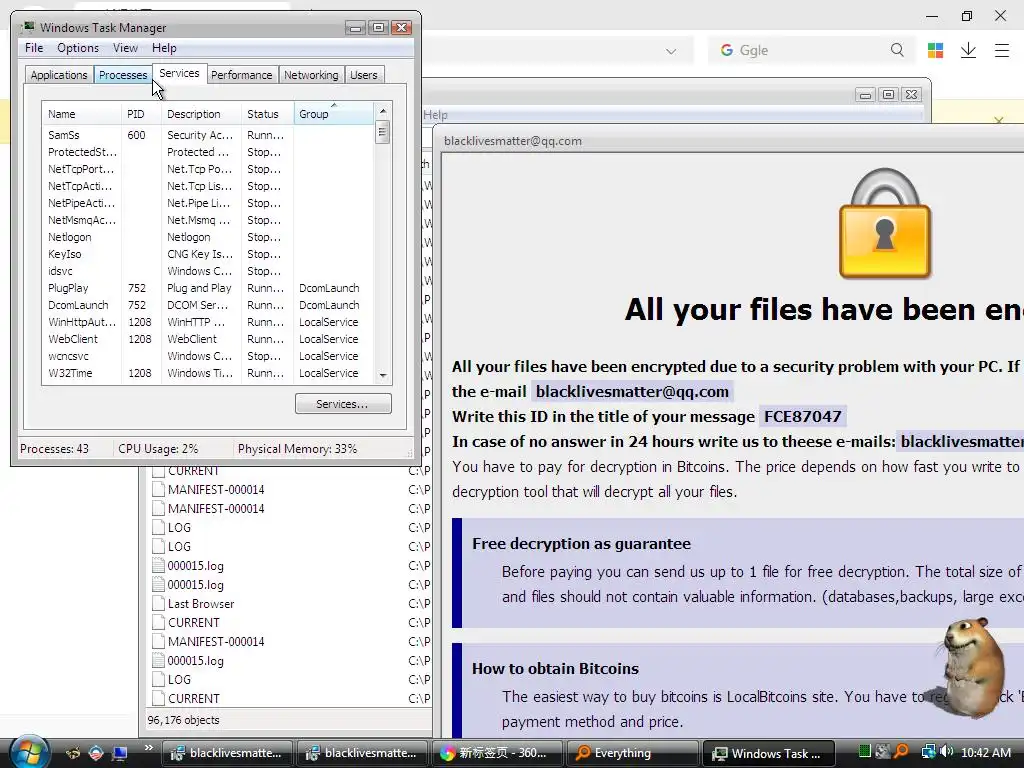Viewport: 1024px width, 768px height.
Task: Select the Services tab
Action: tap(179, 73)
